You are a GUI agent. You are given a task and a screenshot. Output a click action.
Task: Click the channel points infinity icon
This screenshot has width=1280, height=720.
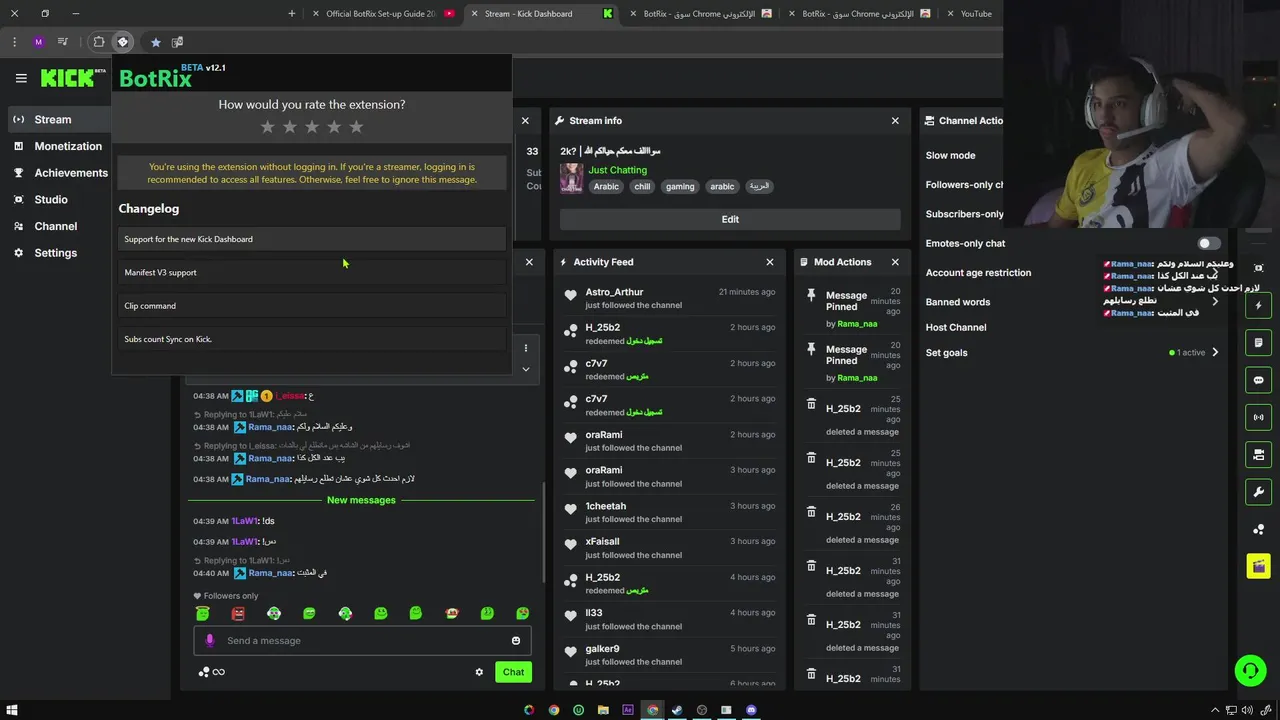(x=212, y=672)
